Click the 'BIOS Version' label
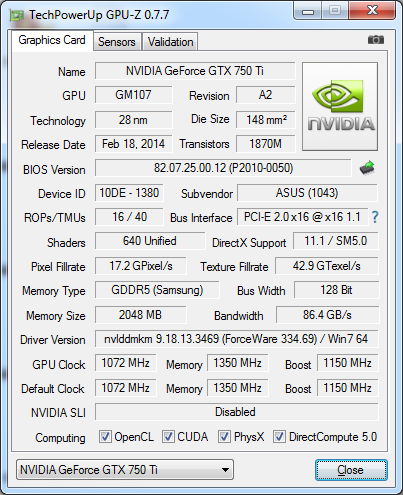 click(x=54, y=170)
